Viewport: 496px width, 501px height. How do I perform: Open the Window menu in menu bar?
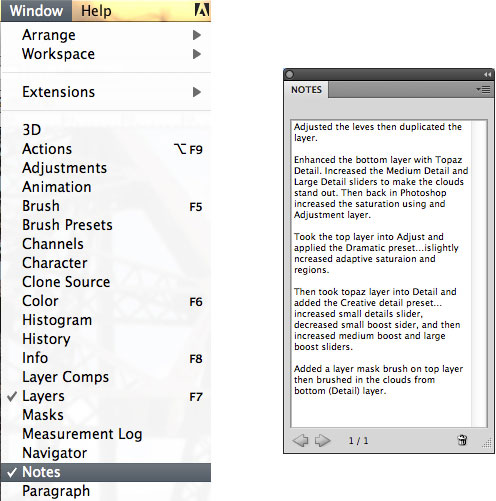(36, 11)
